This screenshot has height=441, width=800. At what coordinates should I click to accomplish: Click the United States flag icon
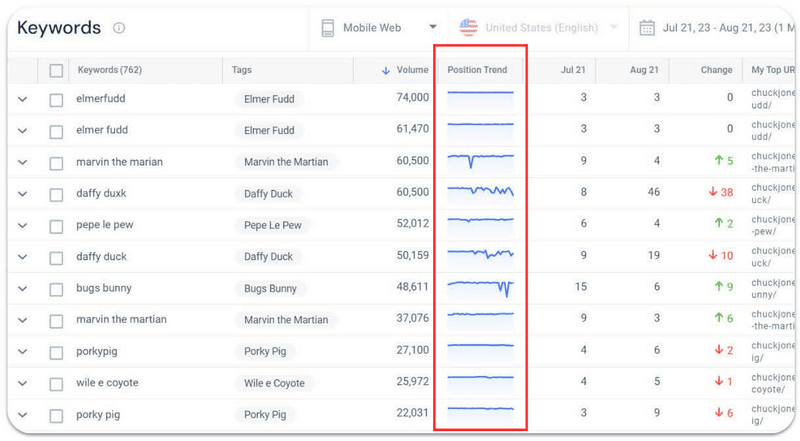click(x=468, y=28)
